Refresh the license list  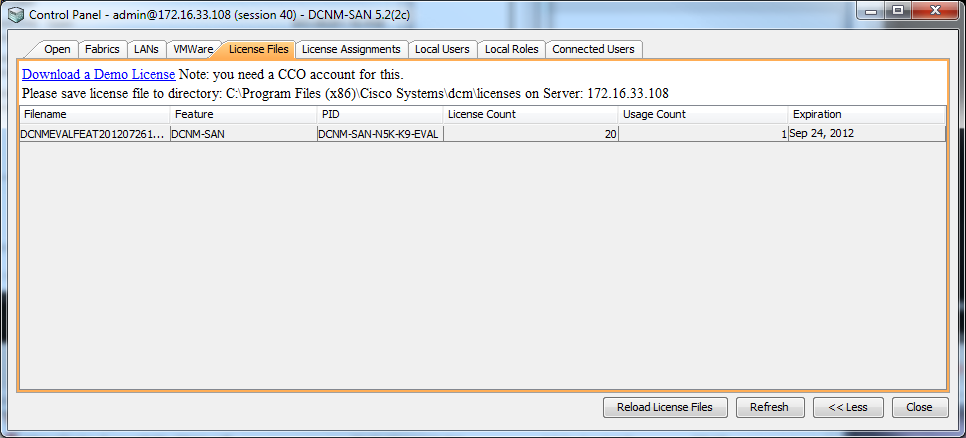[x=769, y=407]
